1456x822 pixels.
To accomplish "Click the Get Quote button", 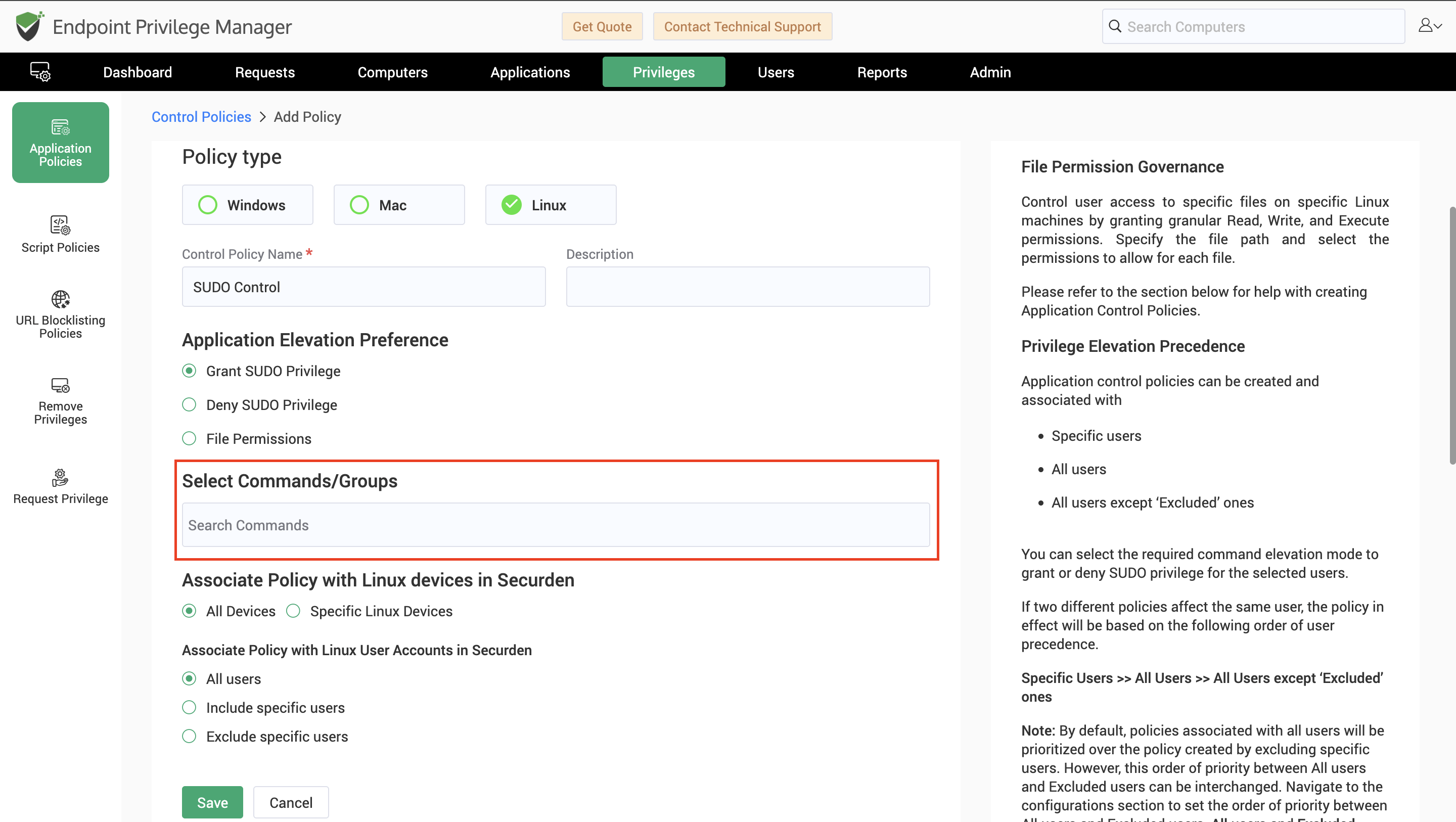I will 602,27.
